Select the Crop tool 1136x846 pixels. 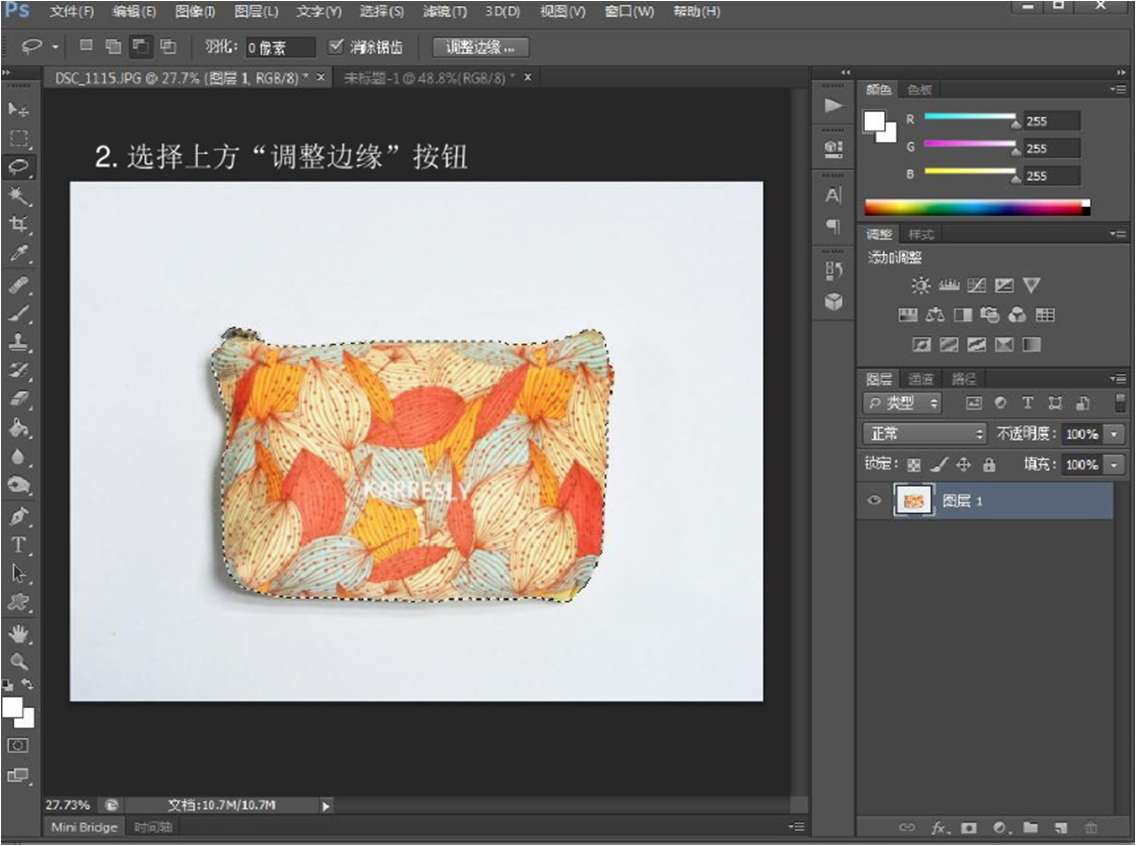coord(19,224)
